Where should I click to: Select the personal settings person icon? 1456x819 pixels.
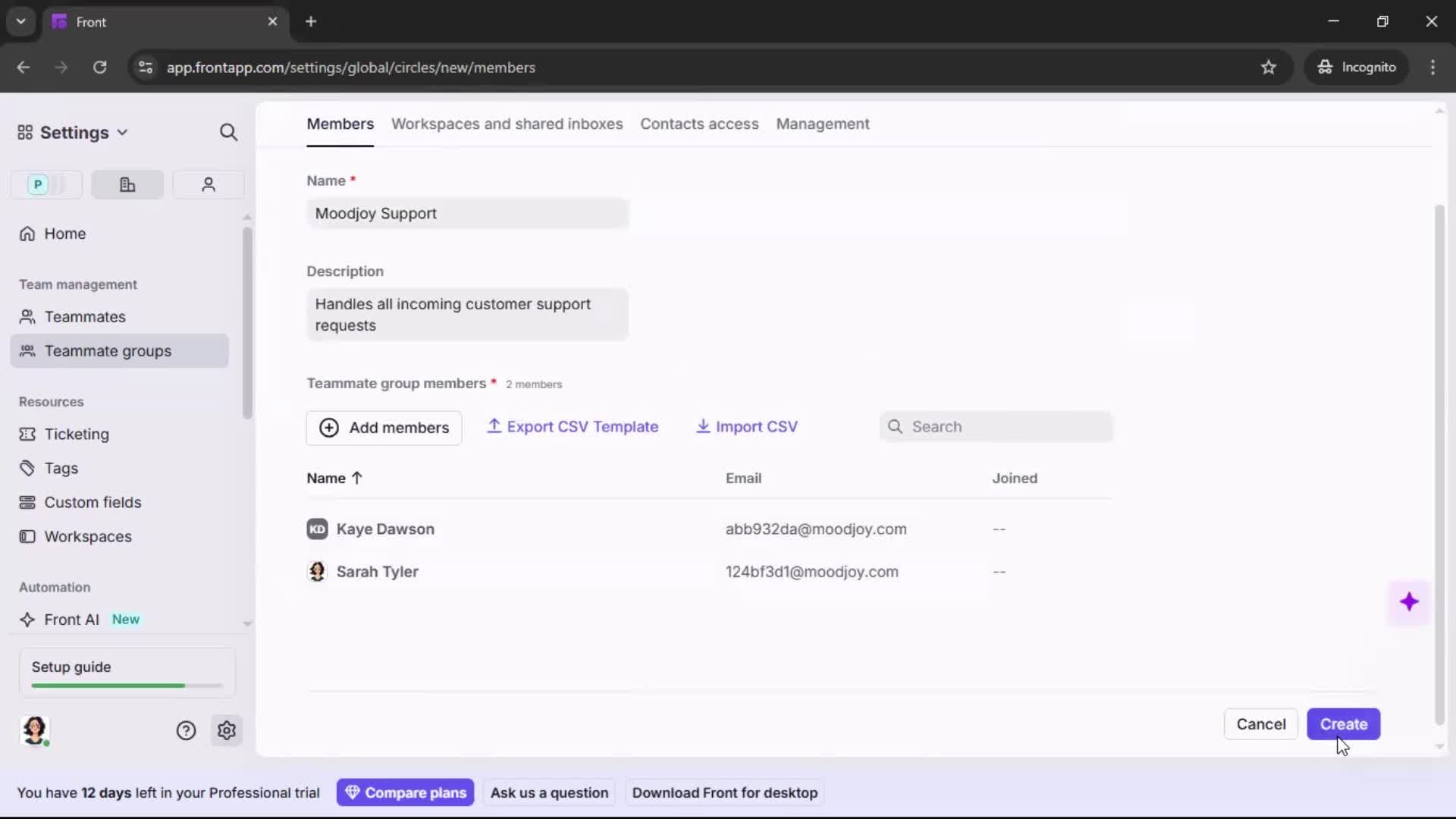(208, 184)
